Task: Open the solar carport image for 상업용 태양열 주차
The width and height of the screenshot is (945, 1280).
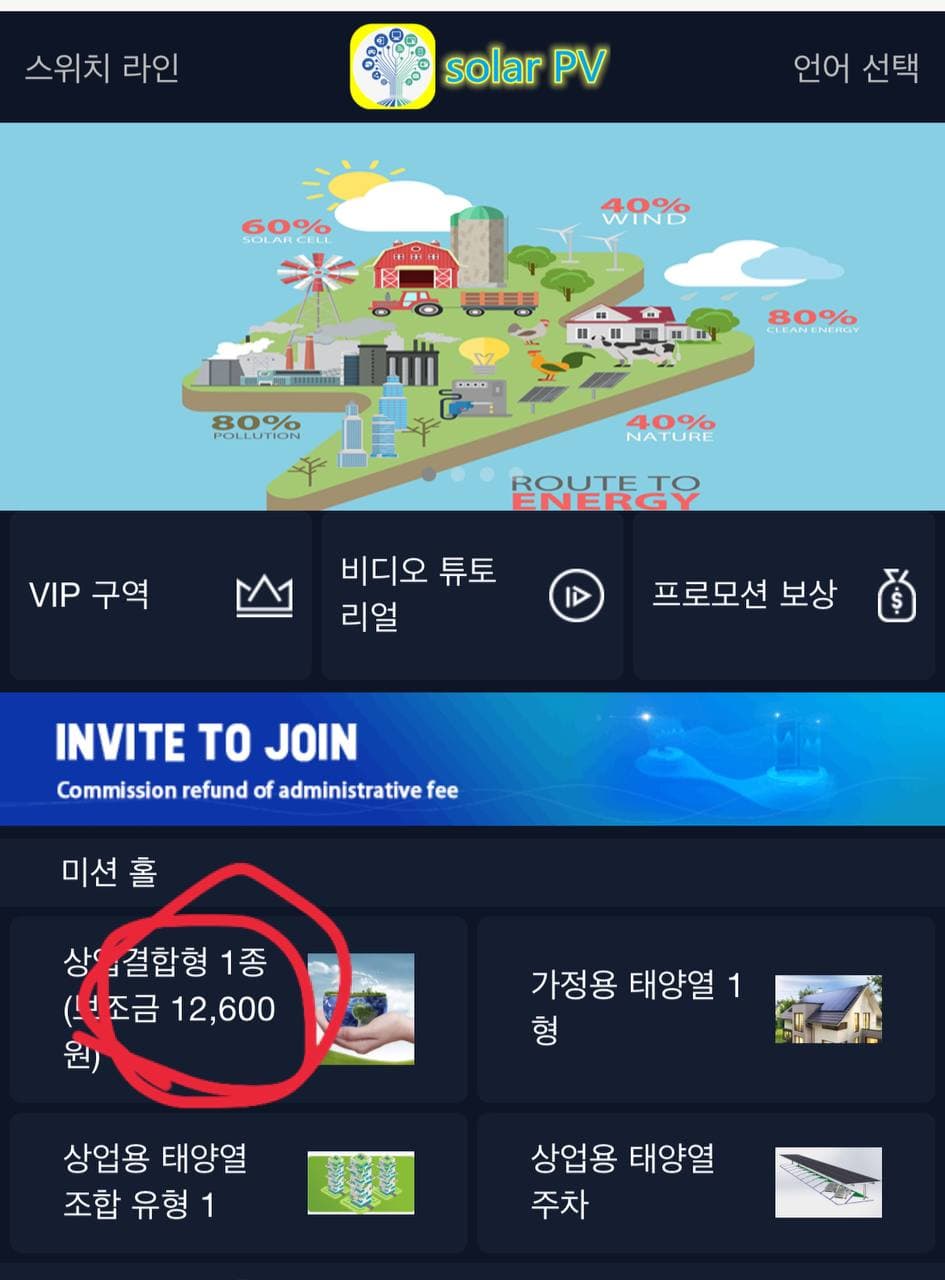Action: 828,1182
